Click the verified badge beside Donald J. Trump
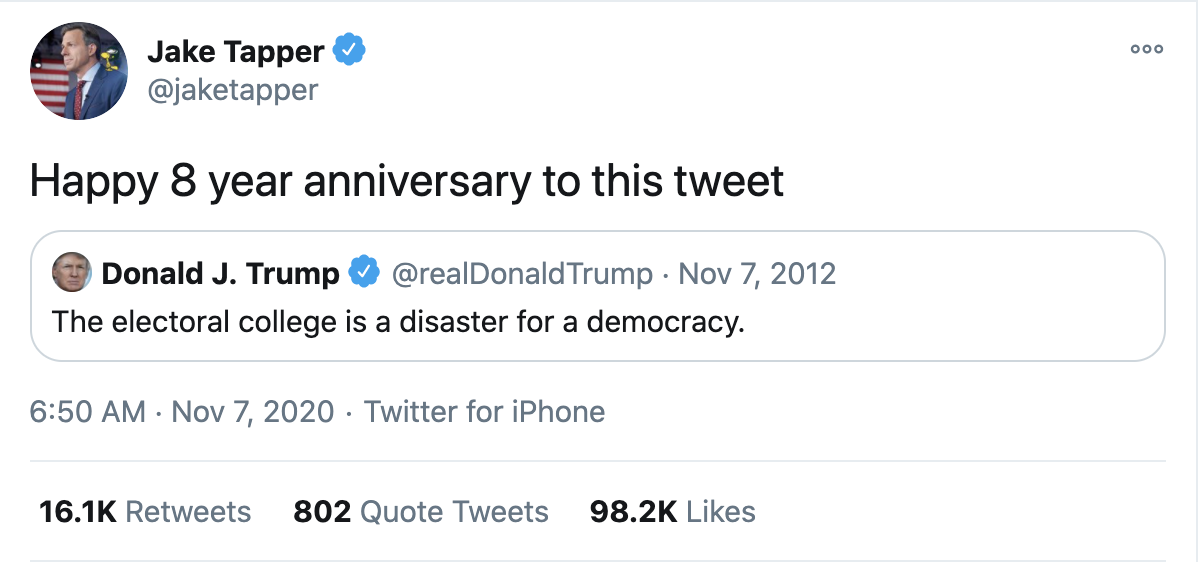This screenshot has width=1198, height=562. pos(364,272)
